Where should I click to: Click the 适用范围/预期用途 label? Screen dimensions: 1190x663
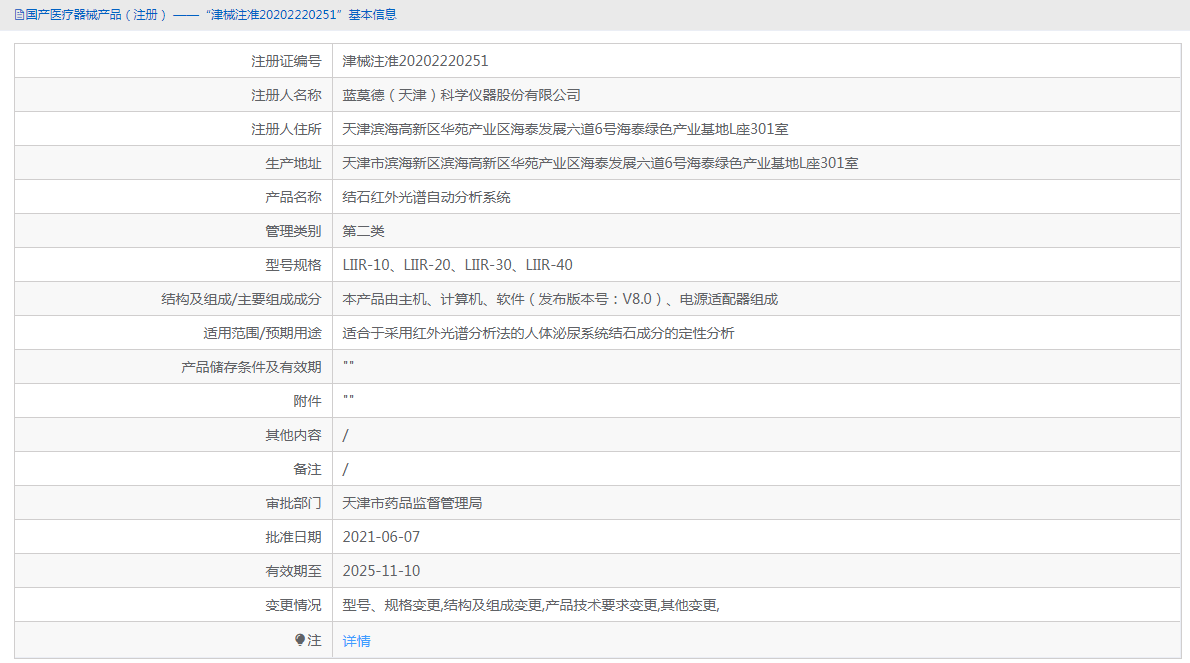tap(262, 333)
